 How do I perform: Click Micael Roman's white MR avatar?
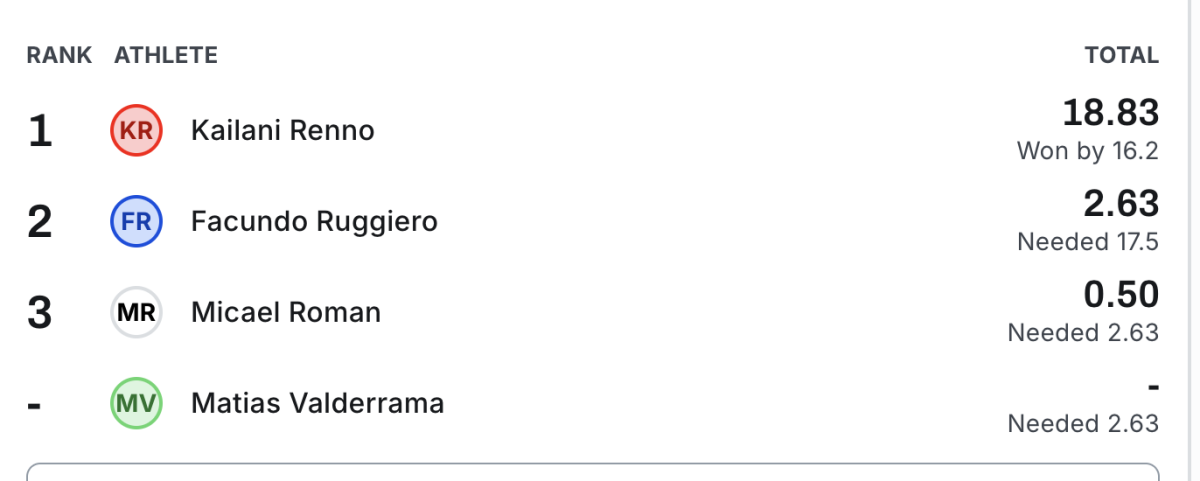(135, 313)
